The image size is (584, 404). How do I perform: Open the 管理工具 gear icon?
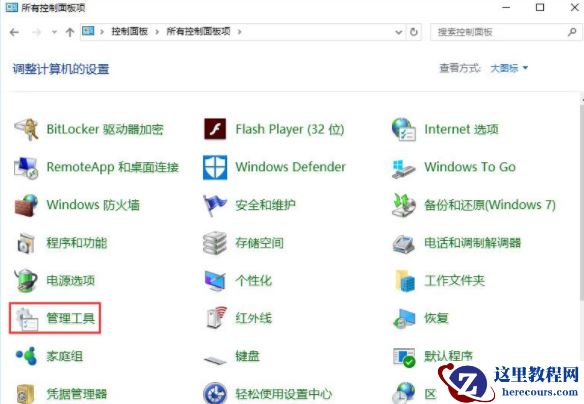pos(27,319)
